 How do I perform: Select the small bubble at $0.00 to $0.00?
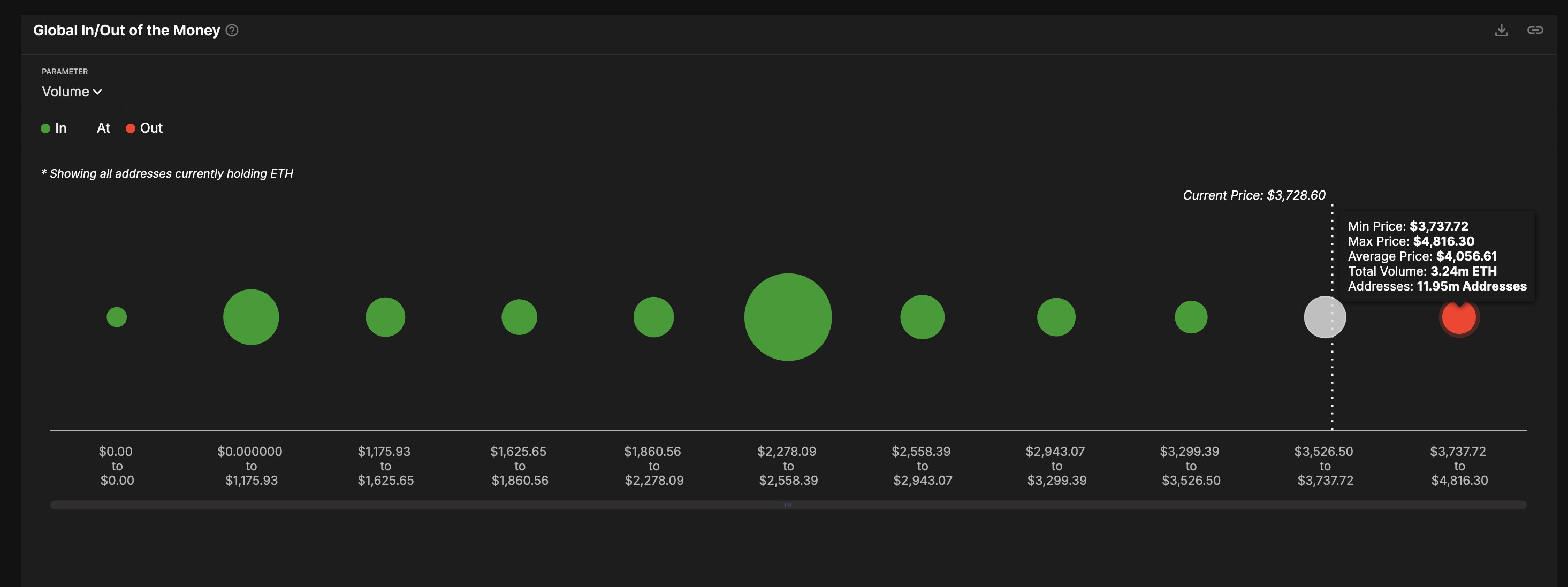click(116, 317)
